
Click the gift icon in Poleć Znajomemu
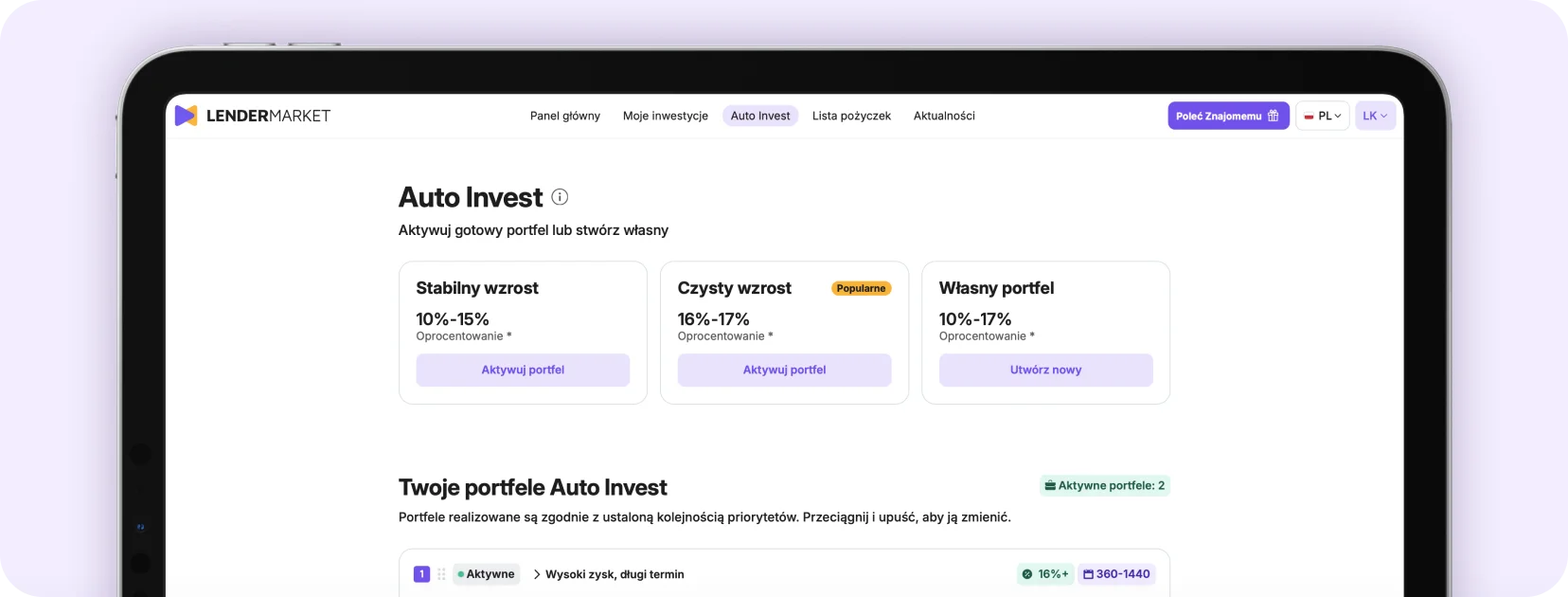1273,116
